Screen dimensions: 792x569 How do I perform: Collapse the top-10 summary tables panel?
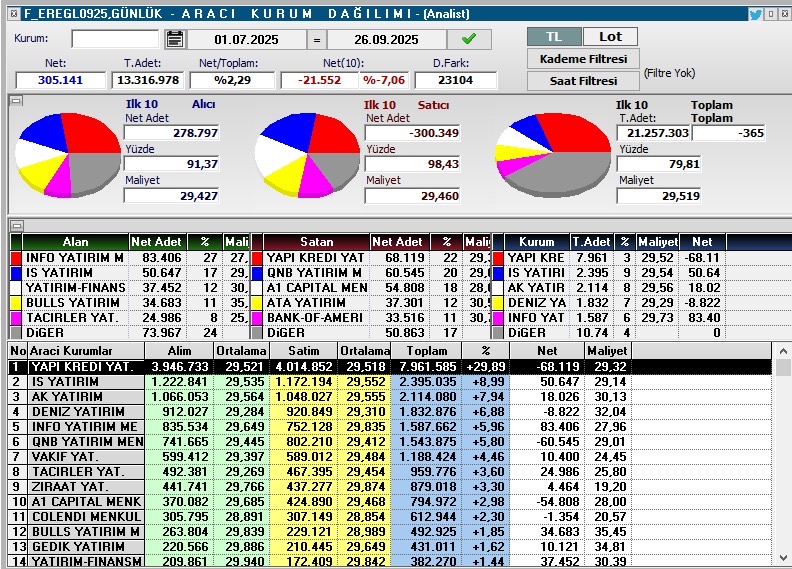click(15, 226)
